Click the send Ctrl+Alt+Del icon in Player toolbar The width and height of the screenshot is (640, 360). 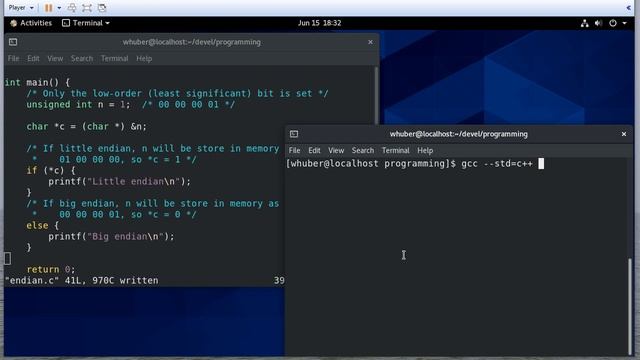click(x=72, y=8)
